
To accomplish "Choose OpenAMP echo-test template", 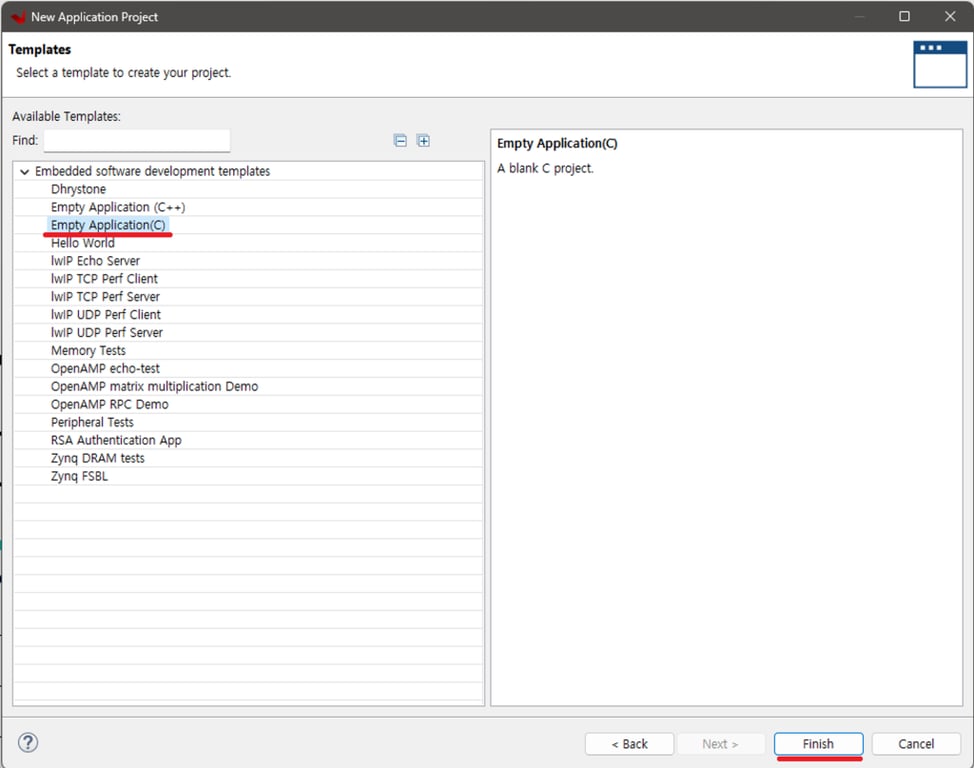I will [105, 368].
